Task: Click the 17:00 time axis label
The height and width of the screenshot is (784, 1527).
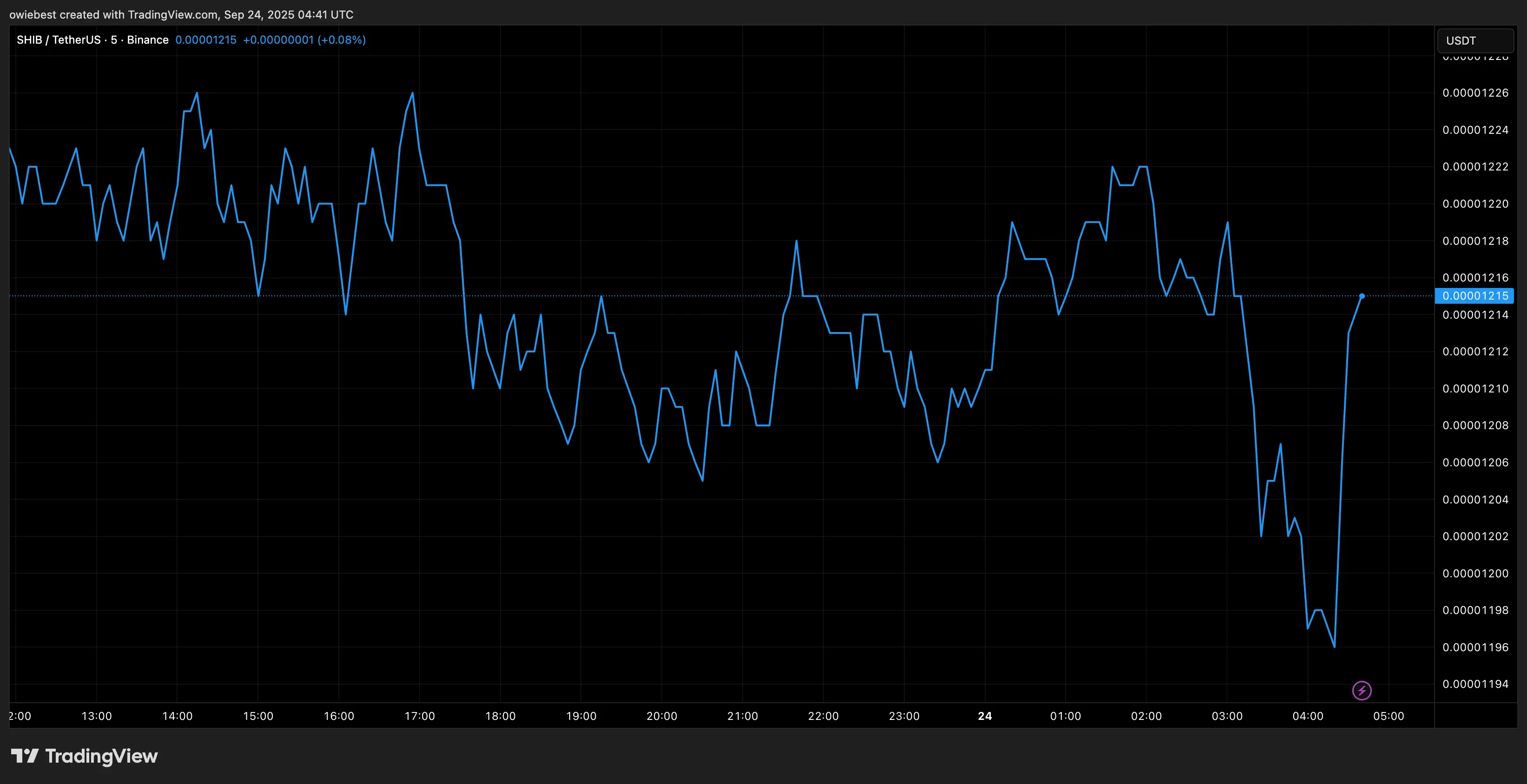Action: (x=420, y=716)
